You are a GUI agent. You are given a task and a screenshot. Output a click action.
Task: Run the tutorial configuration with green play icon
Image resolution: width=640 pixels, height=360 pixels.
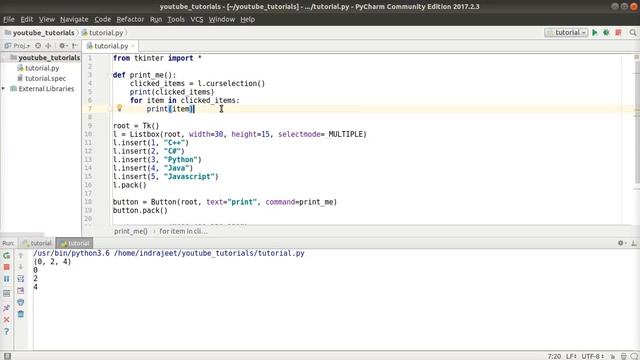tap(595, 33)
